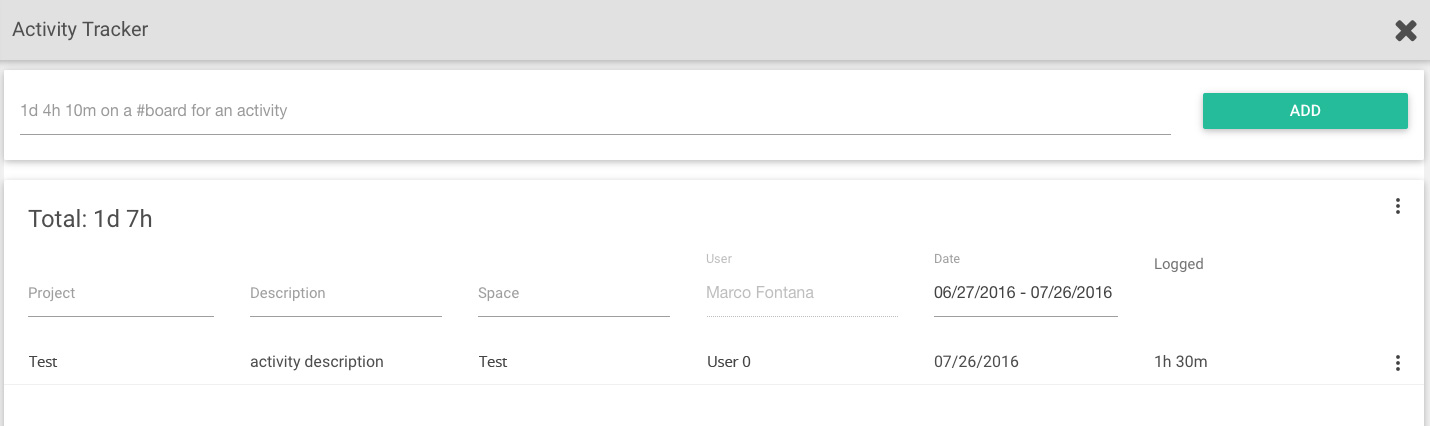Click the Project filter field

(x=121, y=294)
